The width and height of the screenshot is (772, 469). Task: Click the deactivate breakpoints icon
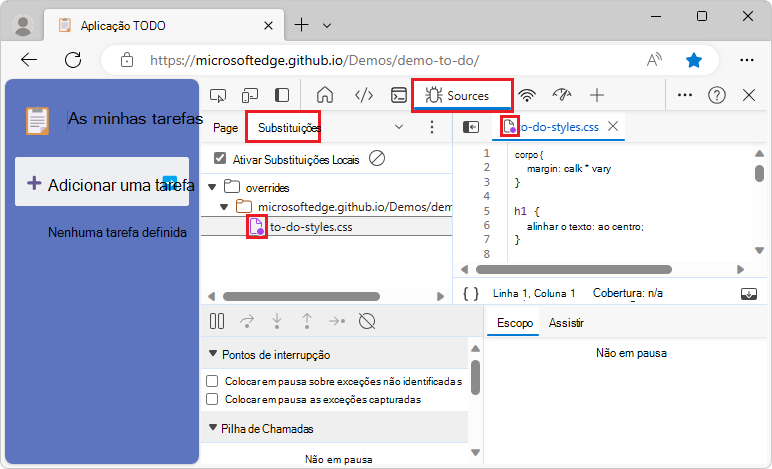[367, 321]
